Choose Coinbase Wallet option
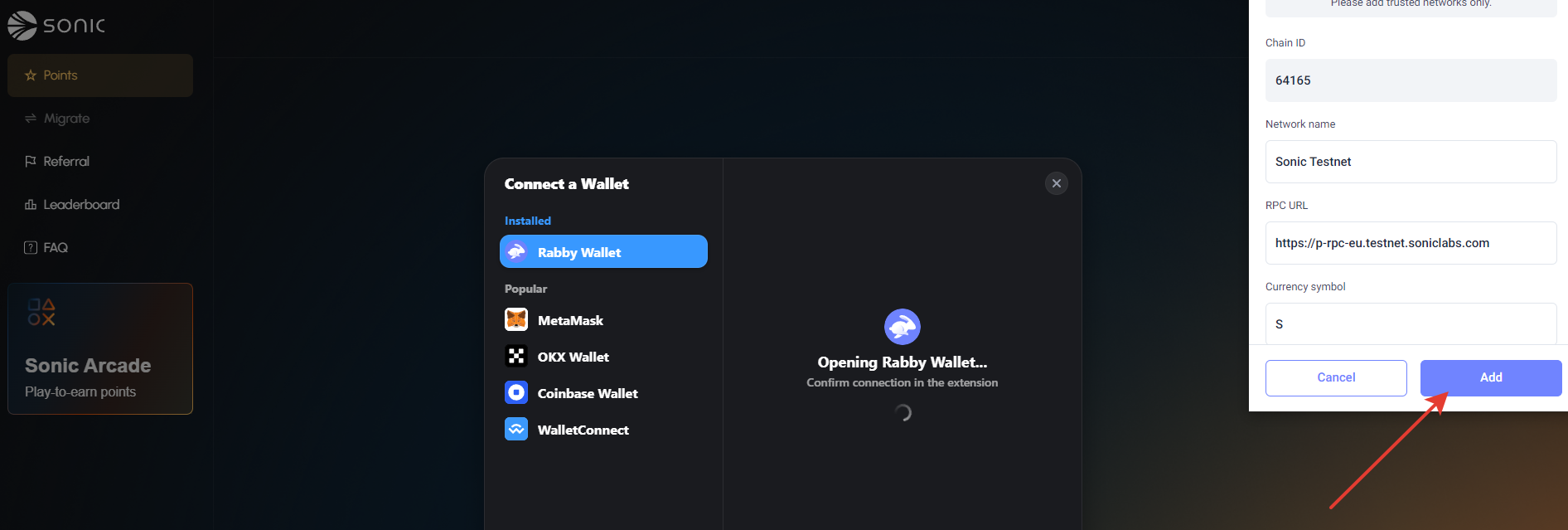 (603, 393)
